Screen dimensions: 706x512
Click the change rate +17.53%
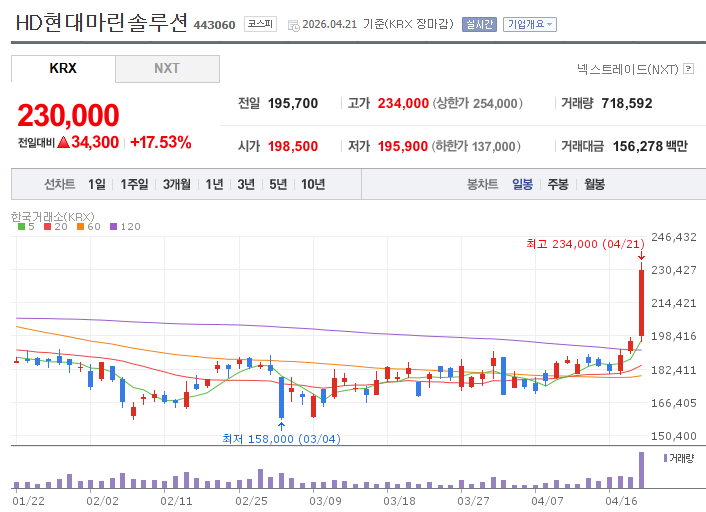161,142
